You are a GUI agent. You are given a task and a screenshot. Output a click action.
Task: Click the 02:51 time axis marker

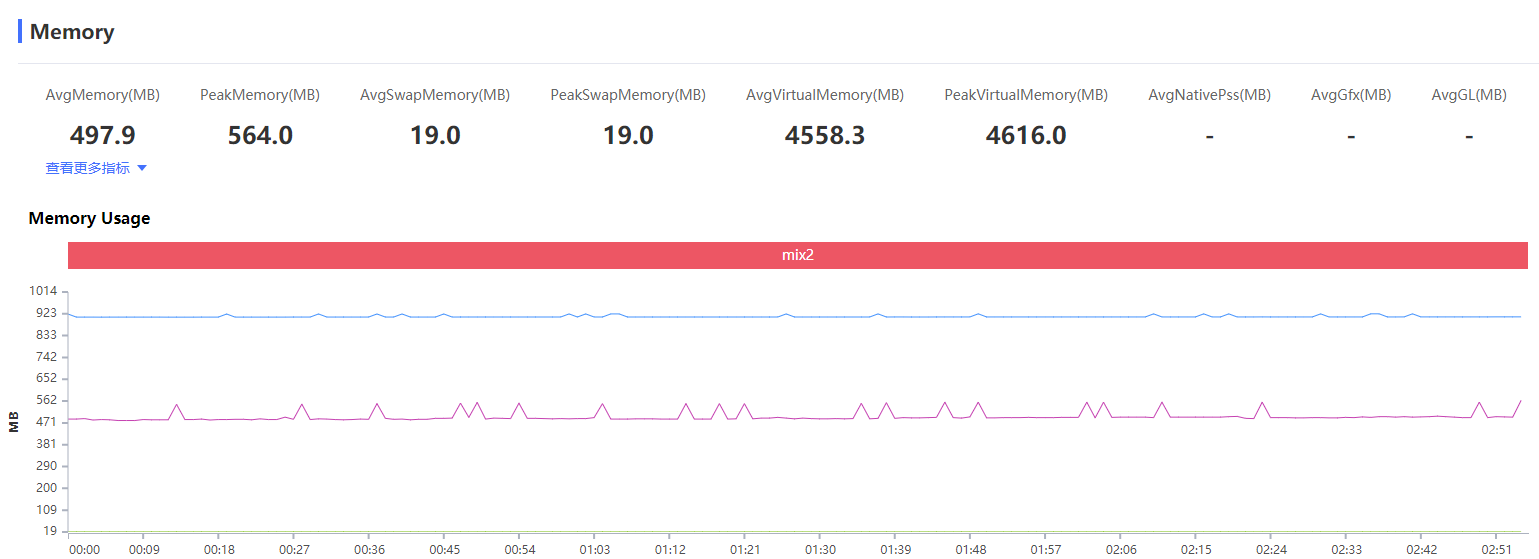(1496, 549)
